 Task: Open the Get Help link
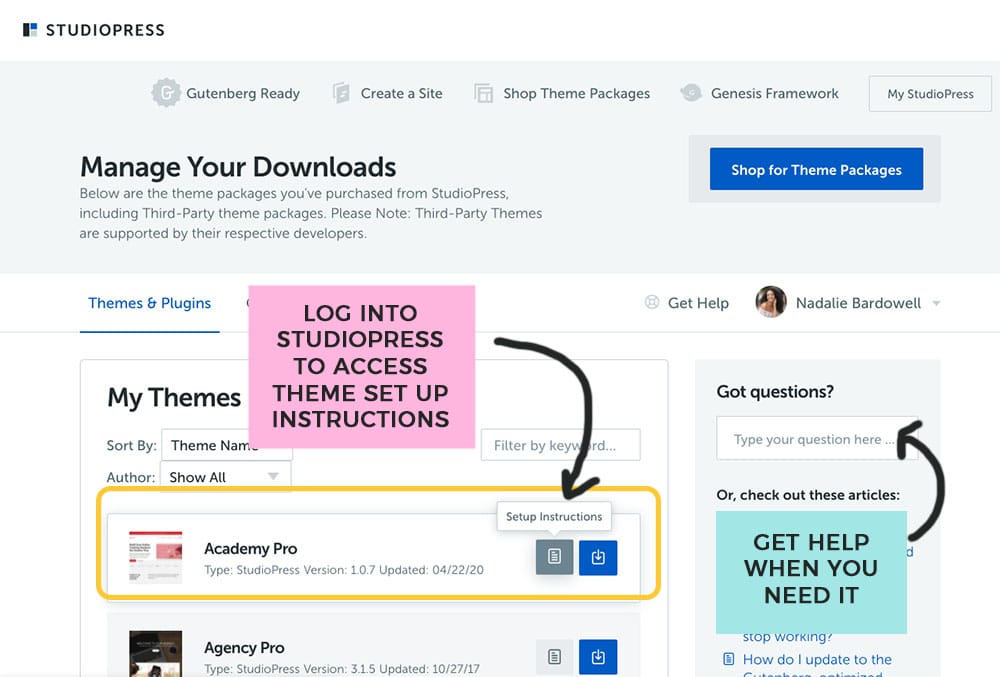click(x=698, y=303)
